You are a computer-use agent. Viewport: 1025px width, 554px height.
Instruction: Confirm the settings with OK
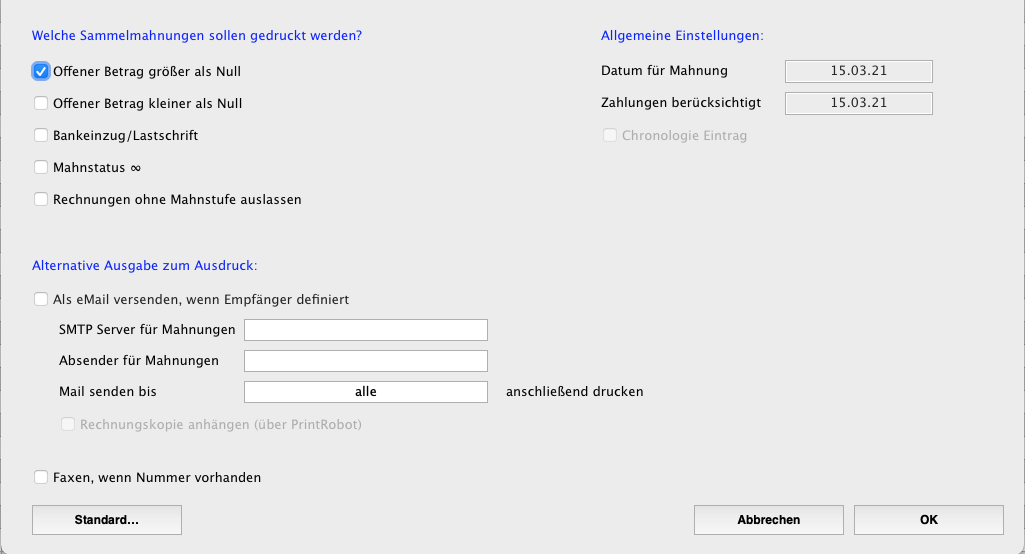929,520
